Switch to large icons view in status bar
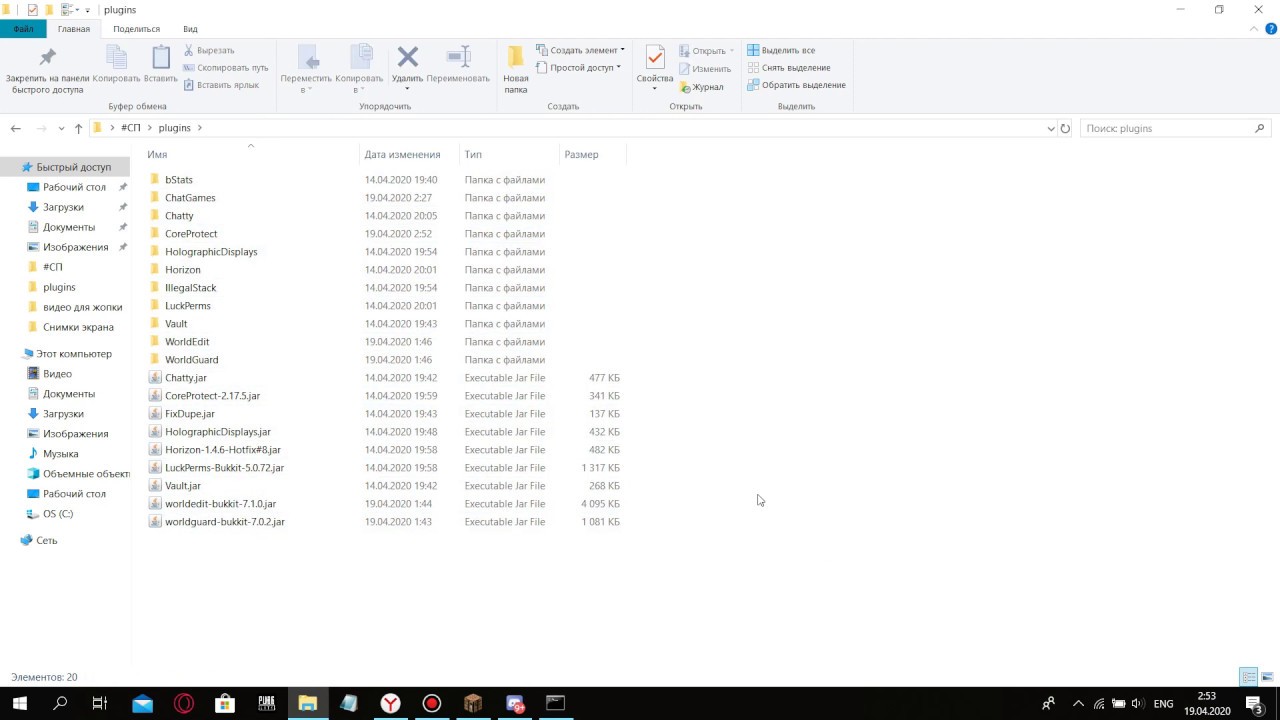 coord(1267,677)
